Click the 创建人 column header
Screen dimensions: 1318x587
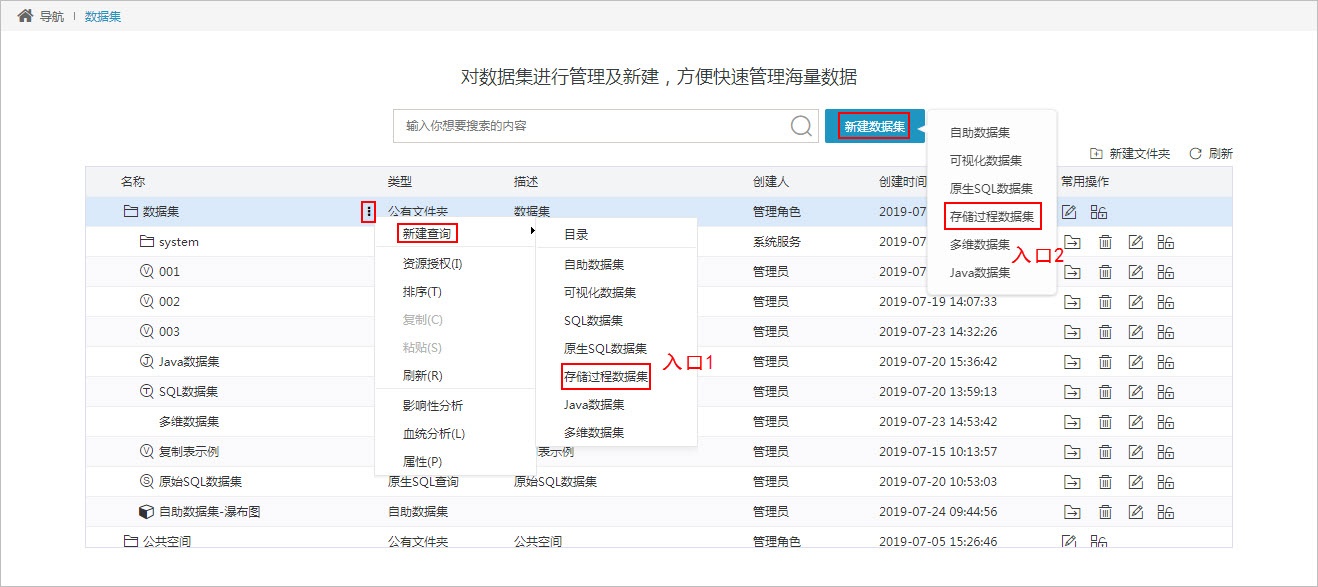pyautogui.click(x=771, y=182)
